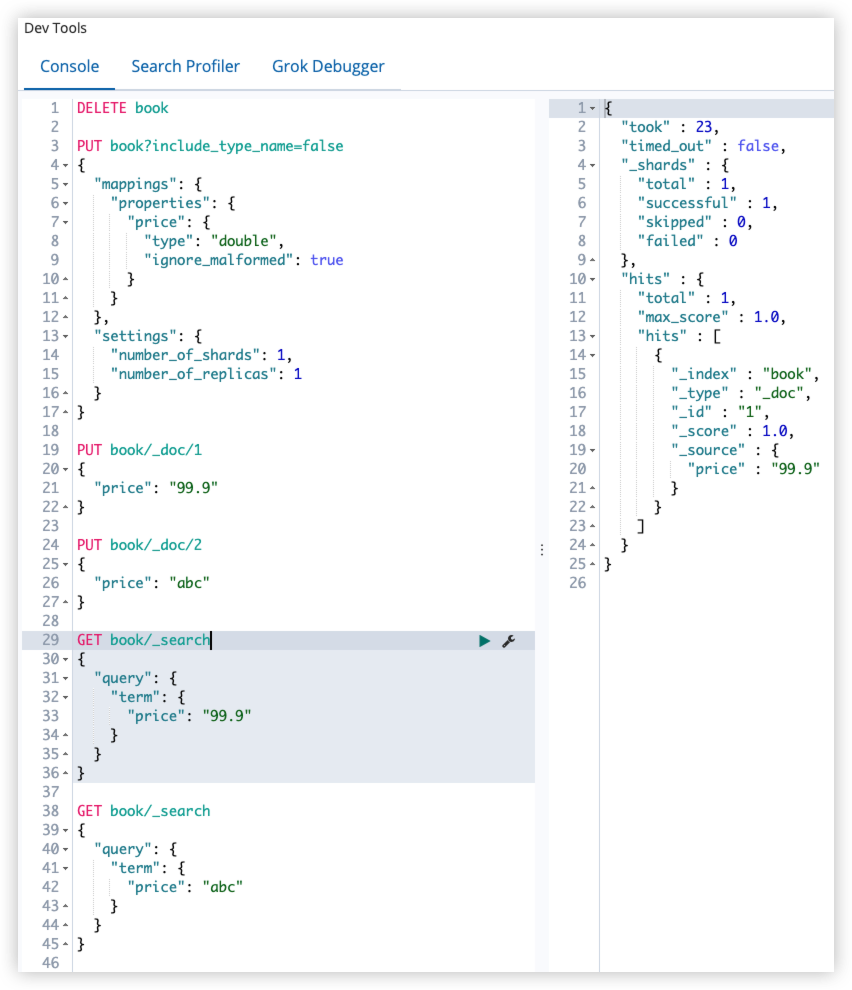
Task: Collapse the "mappings" block on line 5
Action: [66, 184]
